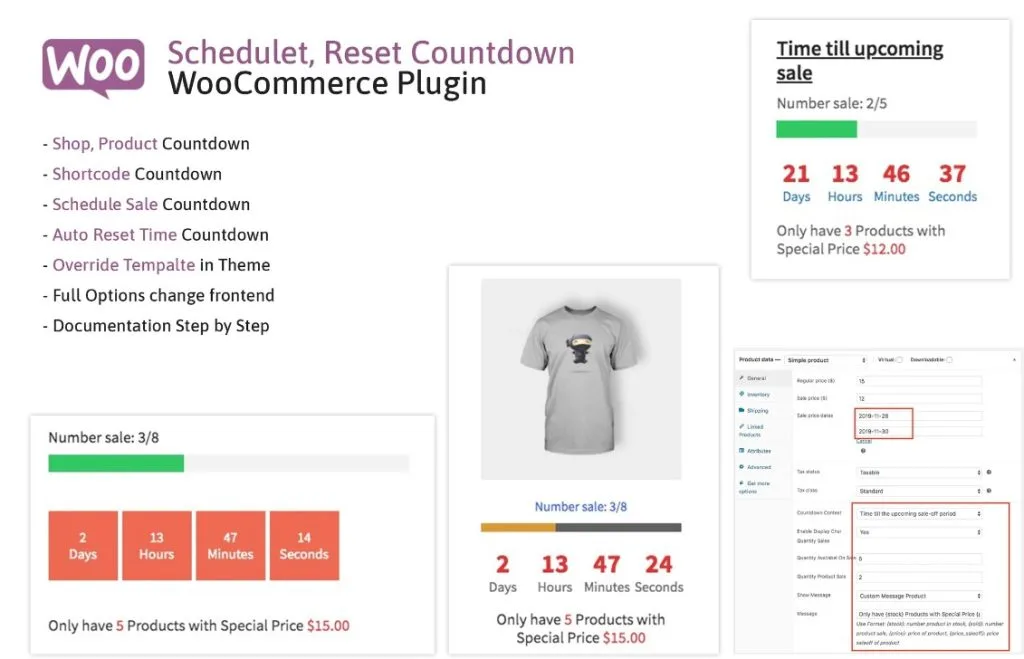Click the Quantity Product Sale input field
Viewport: 1024px width, 659px height.
[x=919, y=577]
